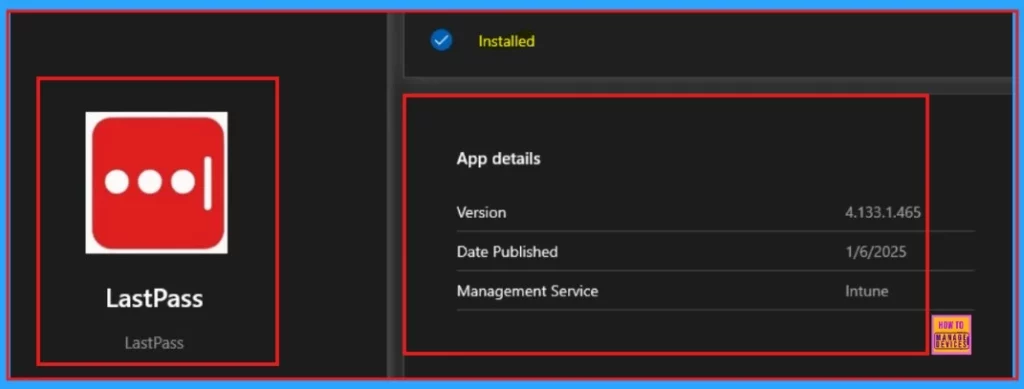The image size is (1024, 389).
Task: Click the red LastPass app logo
Action: pyautogui.click(x=157, y=183)
